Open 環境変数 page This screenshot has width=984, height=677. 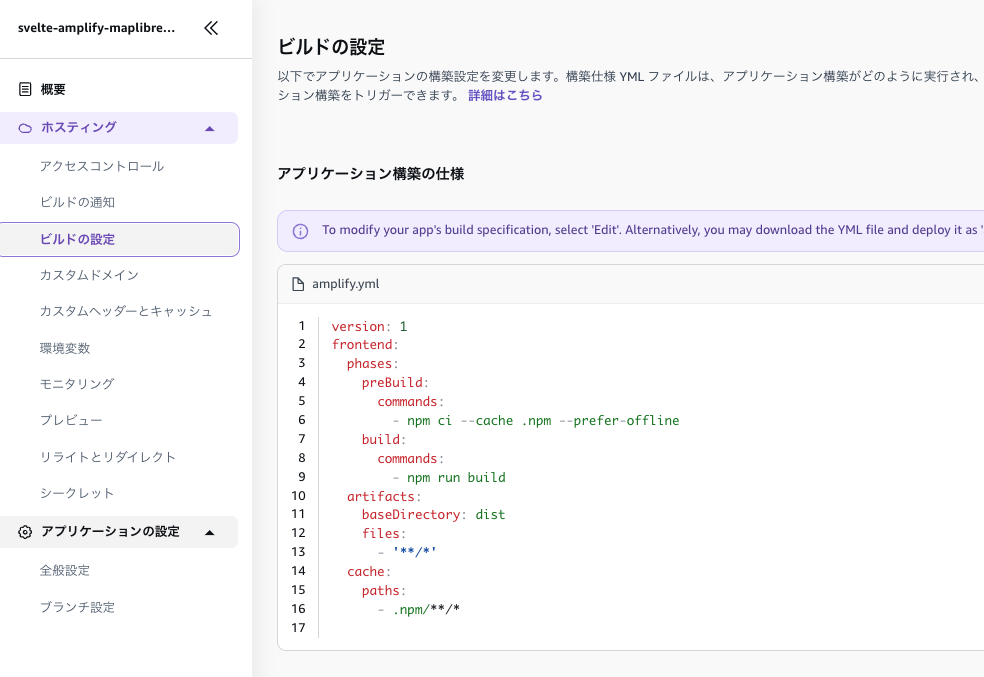tap(65, 348)
